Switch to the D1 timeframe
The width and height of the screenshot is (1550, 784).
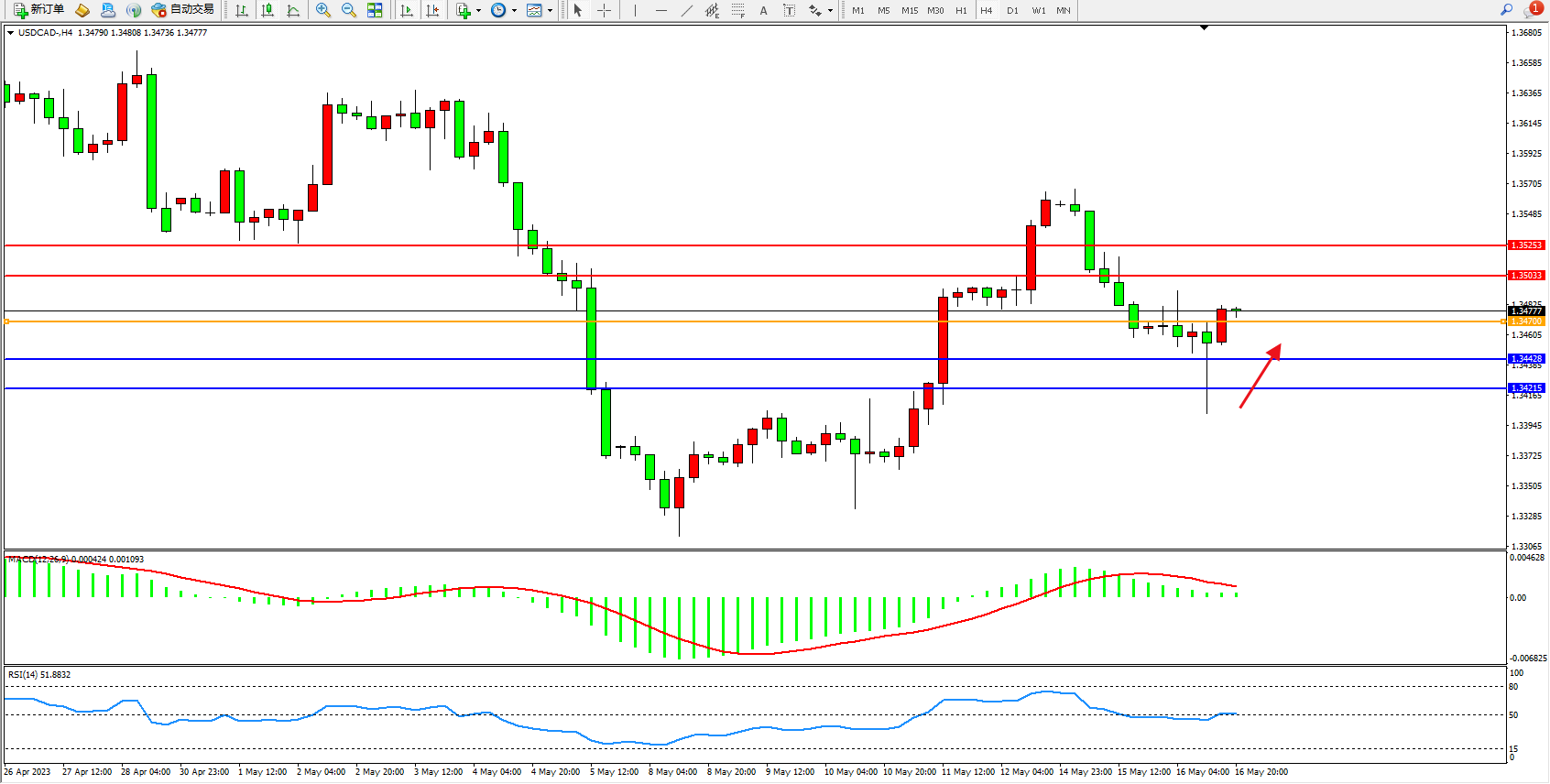coord(1012,10)
